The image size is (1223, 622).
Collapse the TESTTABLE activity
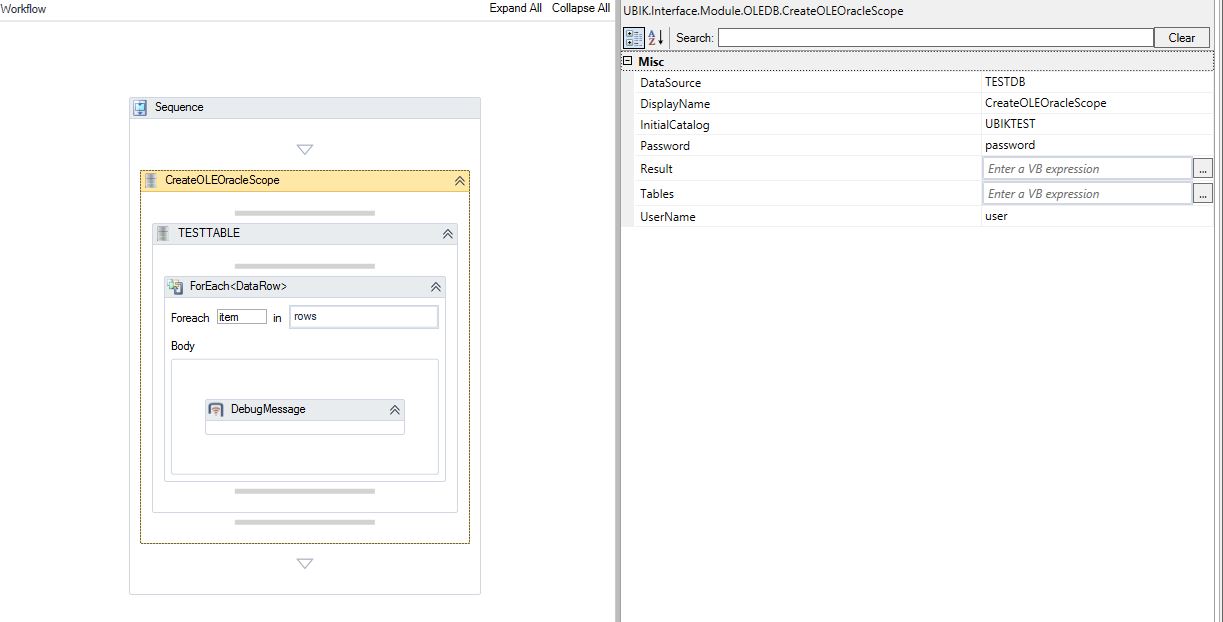tap(448, 234)
